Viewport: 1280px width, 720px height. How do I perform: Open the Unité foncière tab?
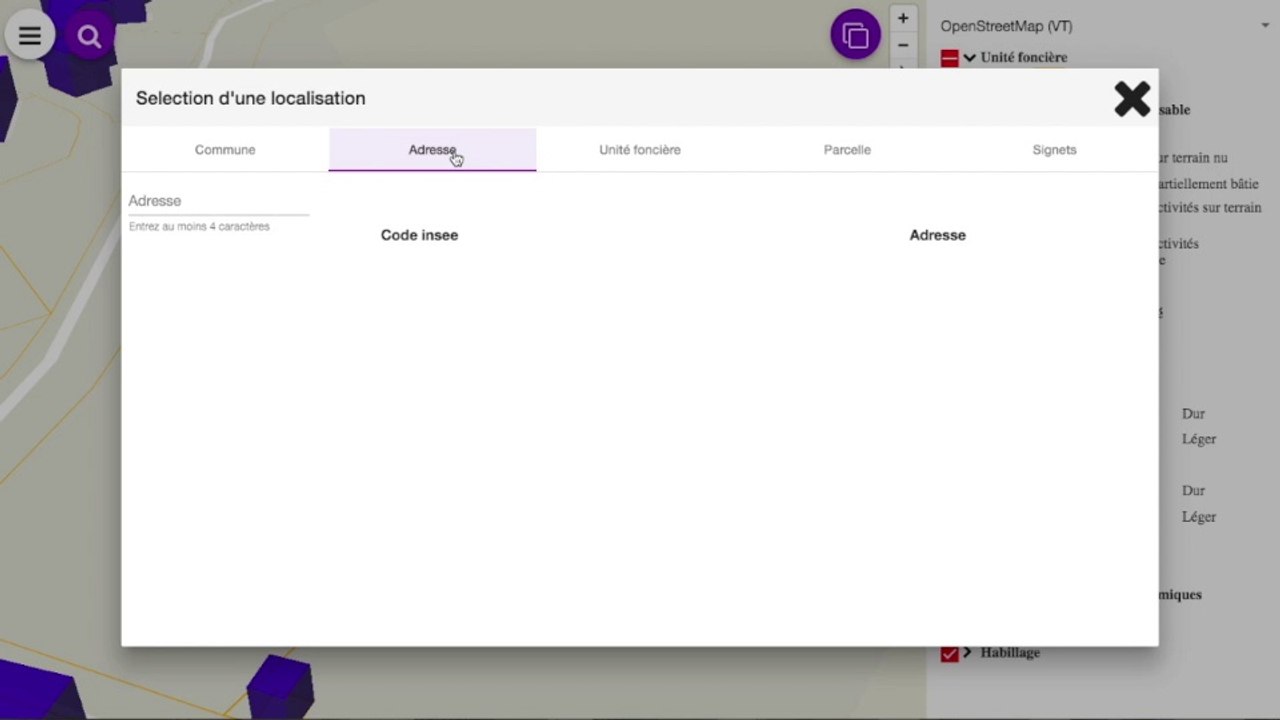pyautogui.click(x=640, y=150)
